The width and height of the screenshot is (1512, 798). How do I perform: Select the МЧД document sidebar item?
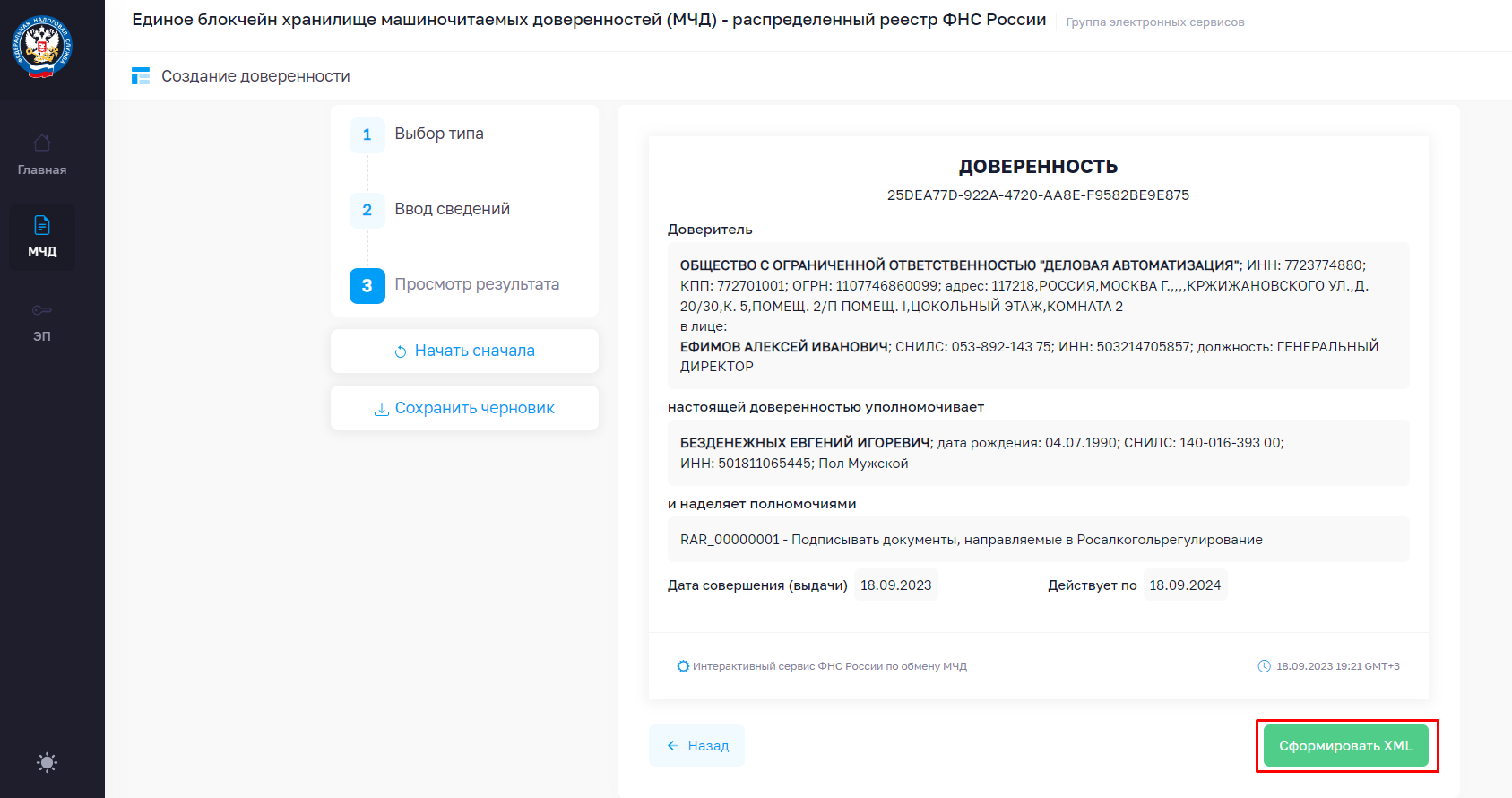click(x=42, y=237)
